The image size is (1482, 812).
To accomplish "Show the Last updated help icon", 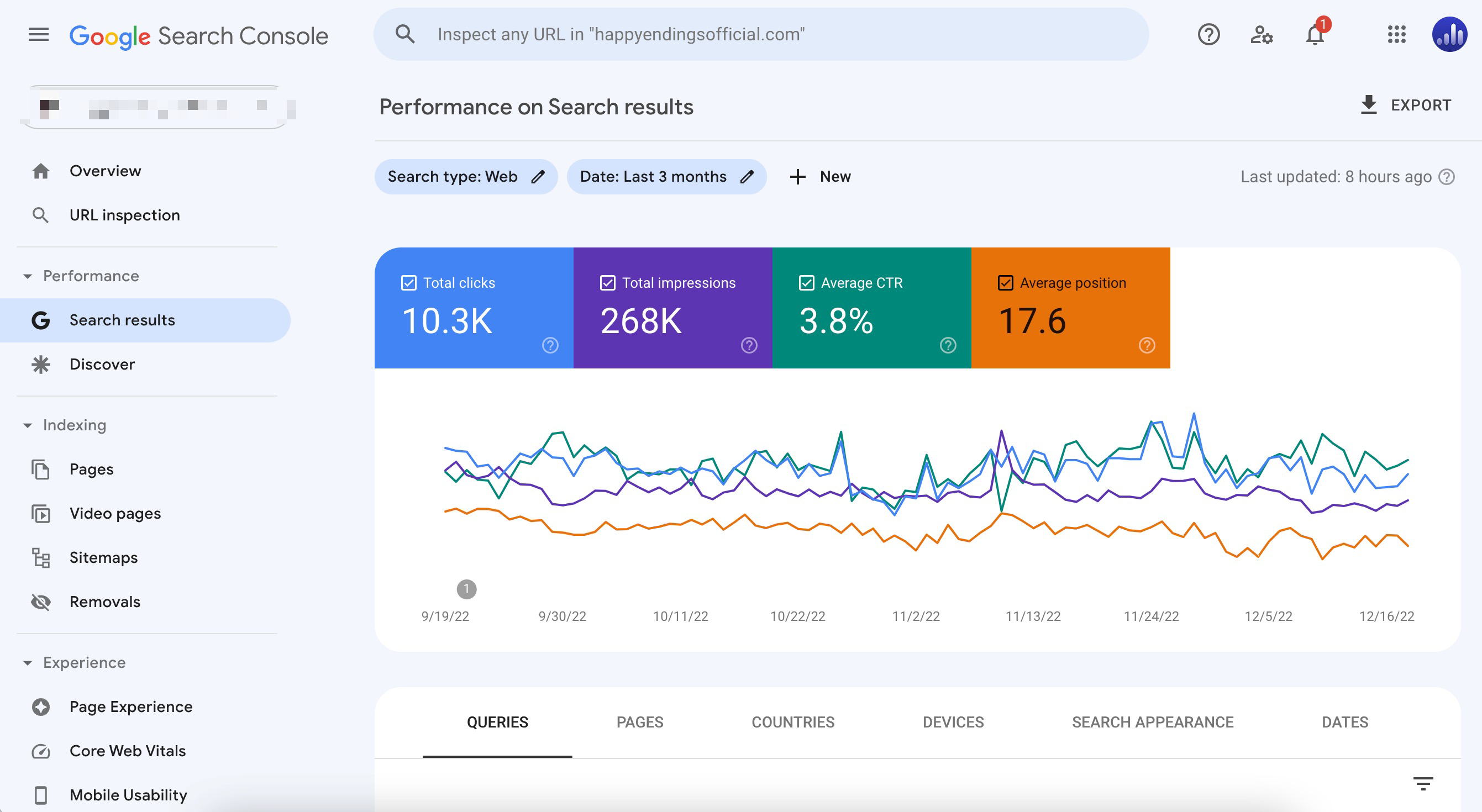I will pyautogui.click(x=1446, y=177).
